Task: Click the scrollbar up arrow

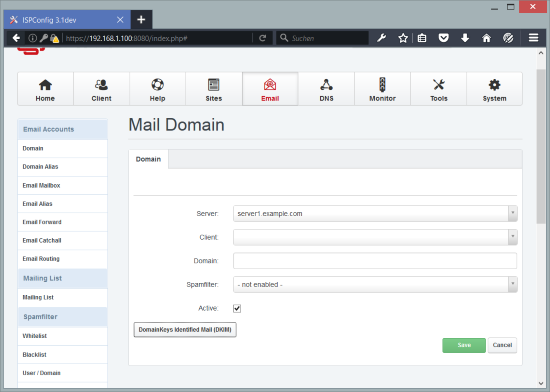Action: (541, 53)
